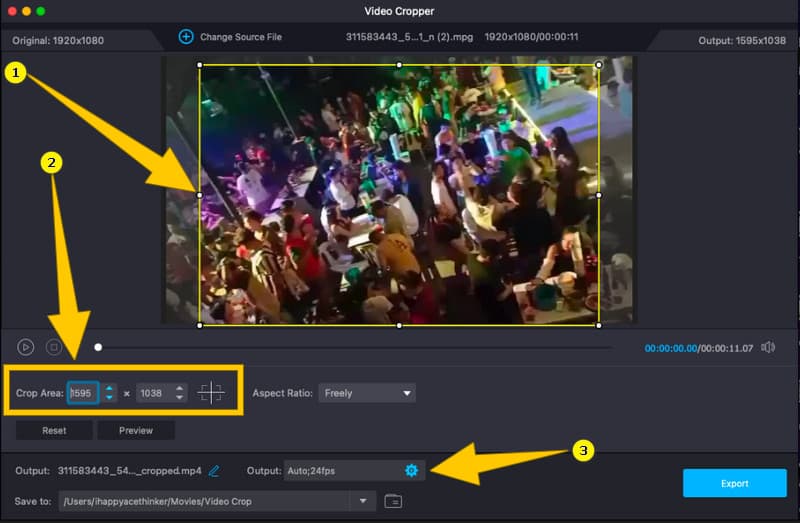Edit output filename using the pencil icon
Screen dimensions: 800x523
(x=214, y=470)
